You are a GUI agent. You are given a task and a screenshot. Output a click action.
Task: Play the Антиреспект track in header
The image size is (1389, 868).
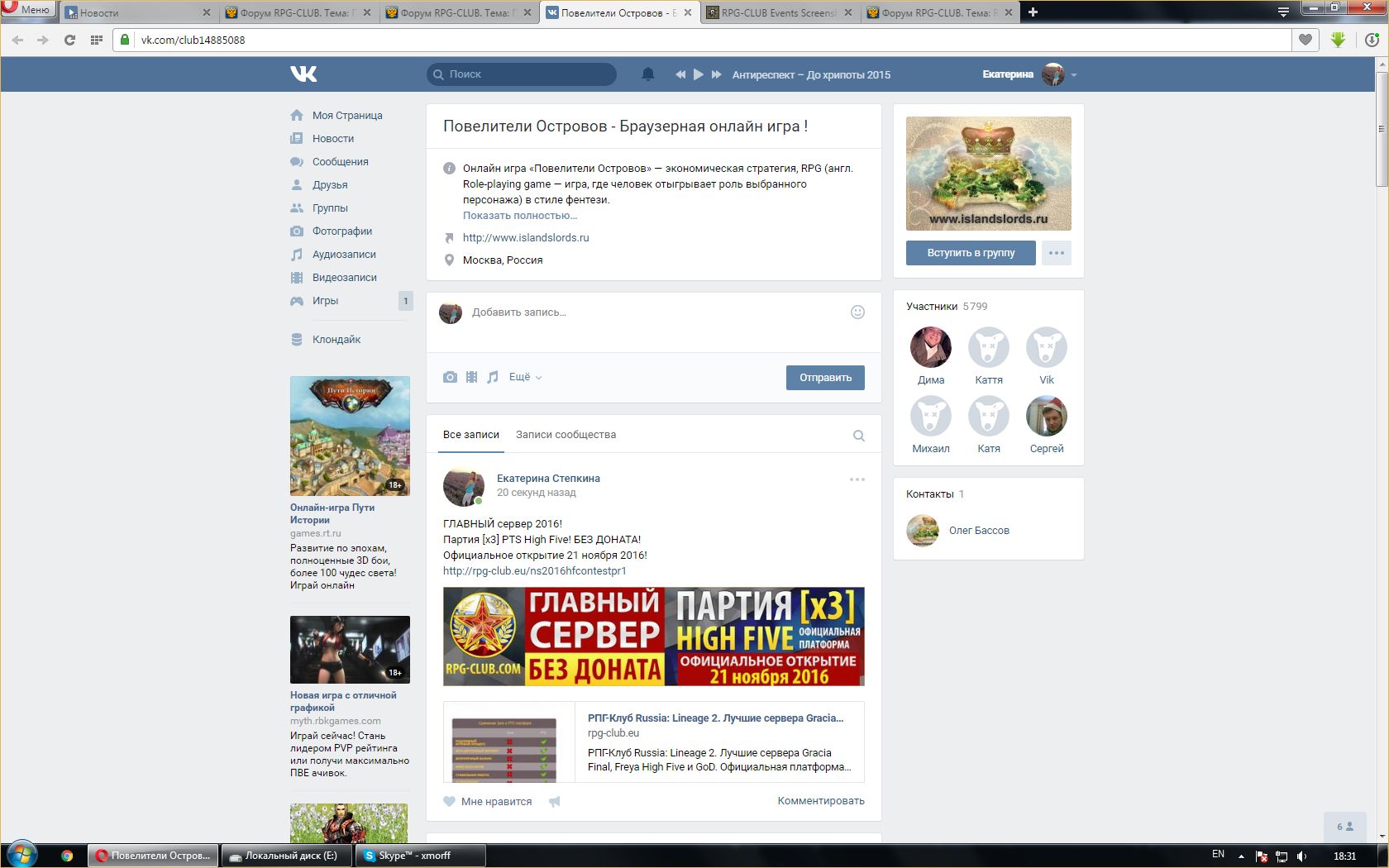click(x=699, y=74)
